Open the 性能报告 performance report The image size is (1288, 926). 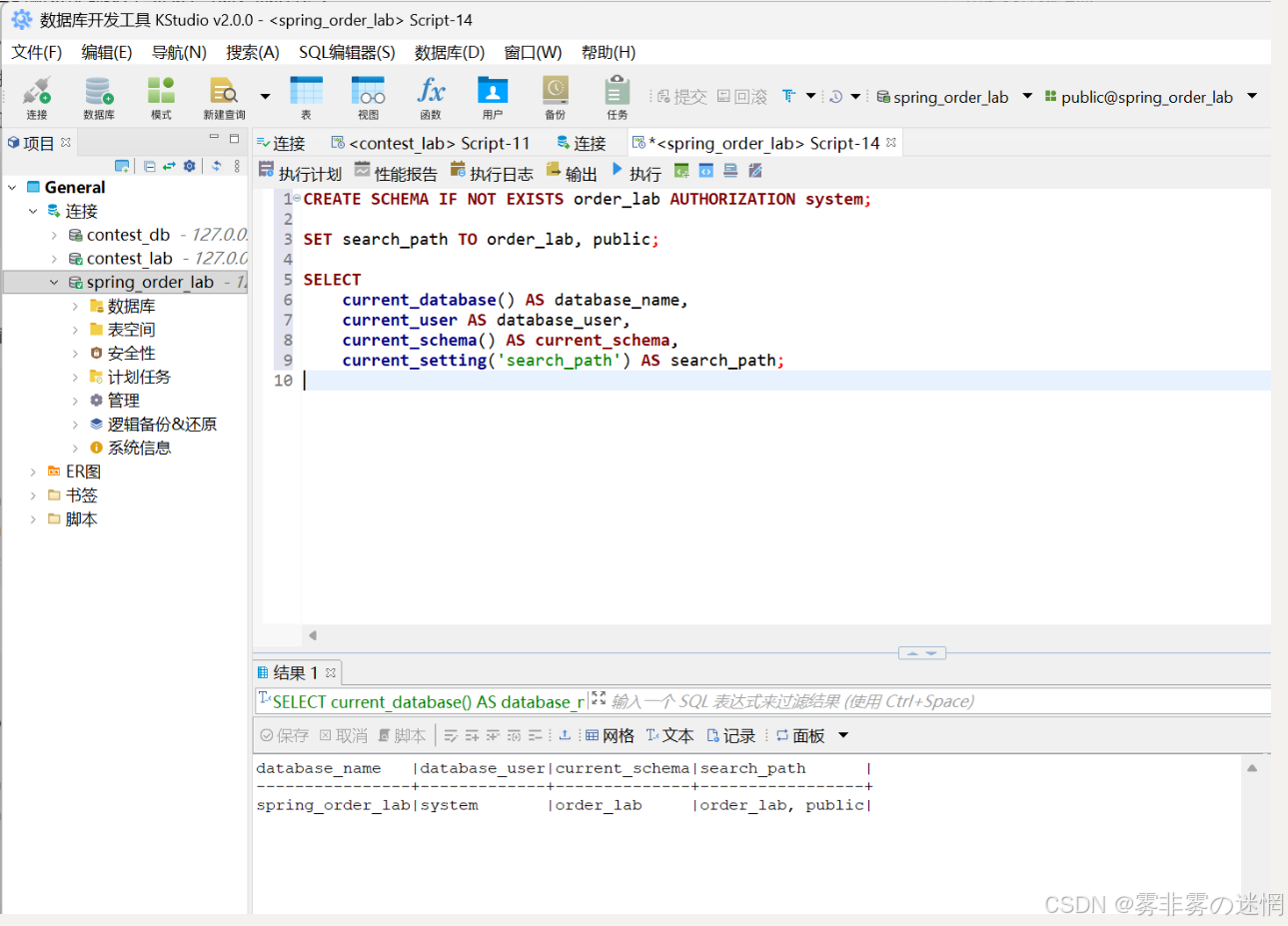point(396,173)
